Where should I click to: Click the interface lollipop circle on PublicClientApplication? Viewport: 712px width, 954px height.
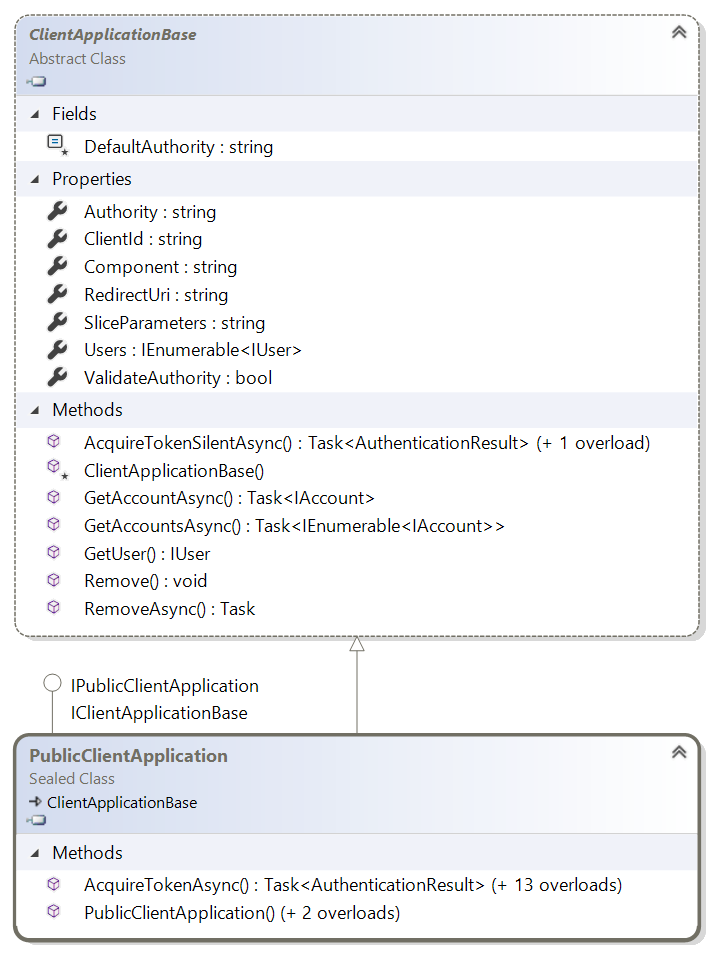tap(52, 683)
